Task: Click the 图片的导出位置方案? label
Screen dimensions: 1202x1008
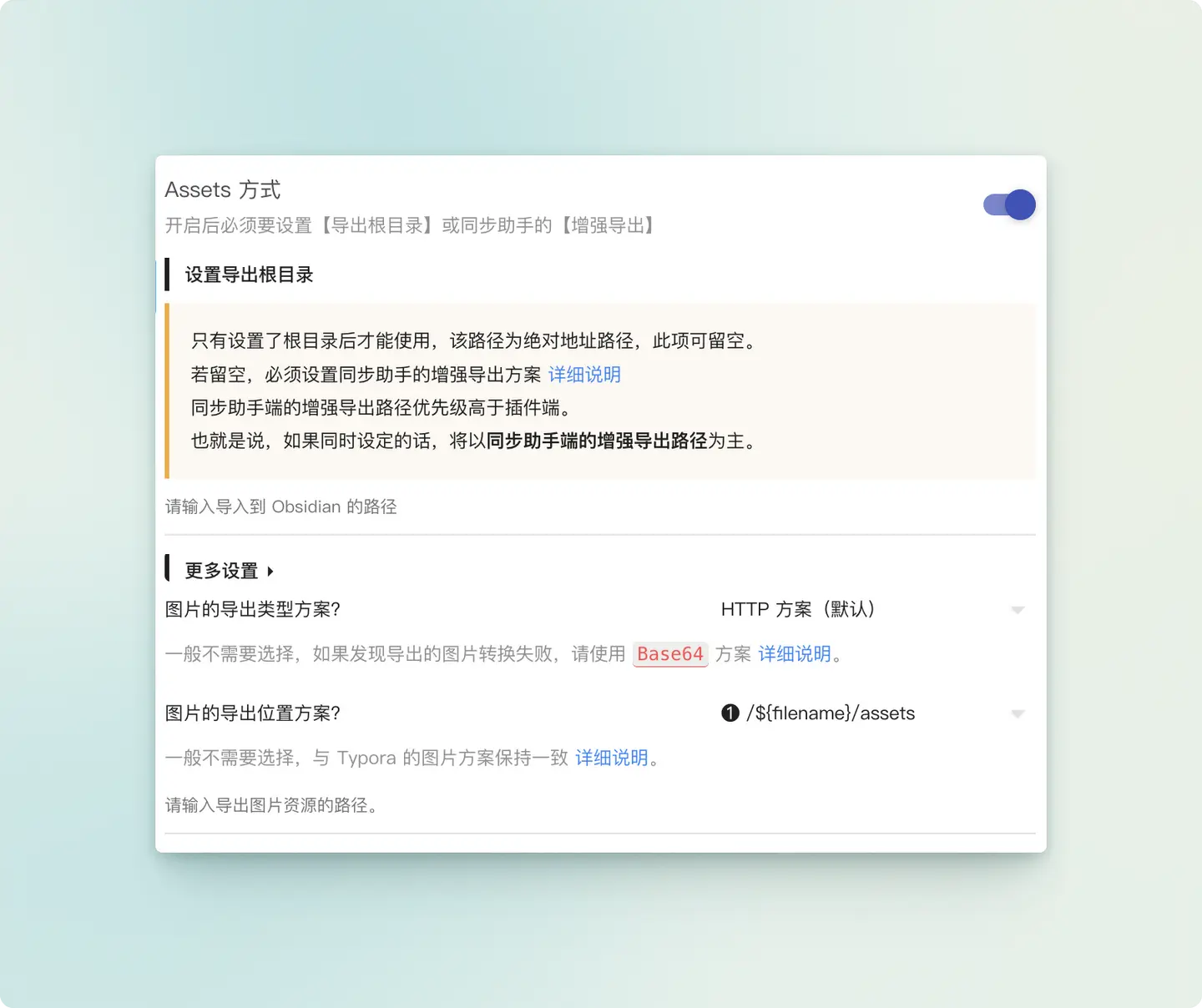Action: 253,713
